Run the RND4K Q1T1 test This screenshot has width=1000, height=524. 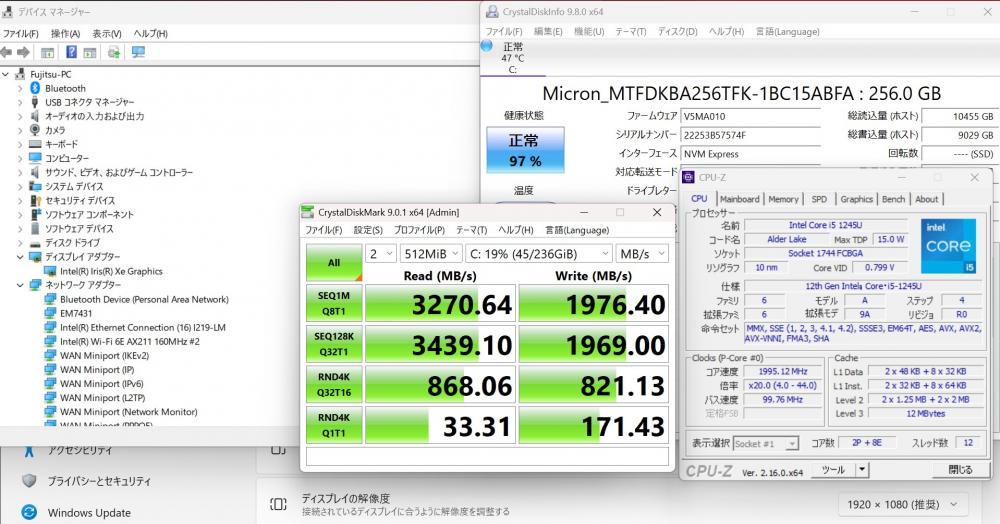pyautogui.click(x=334, y=425)
